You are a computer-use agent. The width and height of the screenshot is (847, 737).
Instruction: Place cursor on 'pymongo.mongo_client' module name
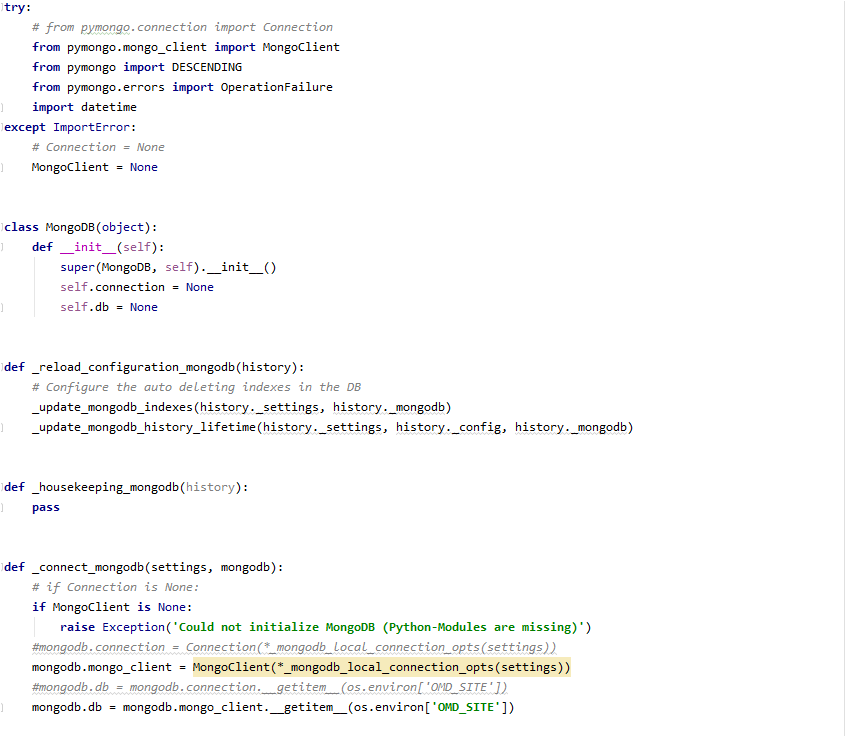point(137,47)
